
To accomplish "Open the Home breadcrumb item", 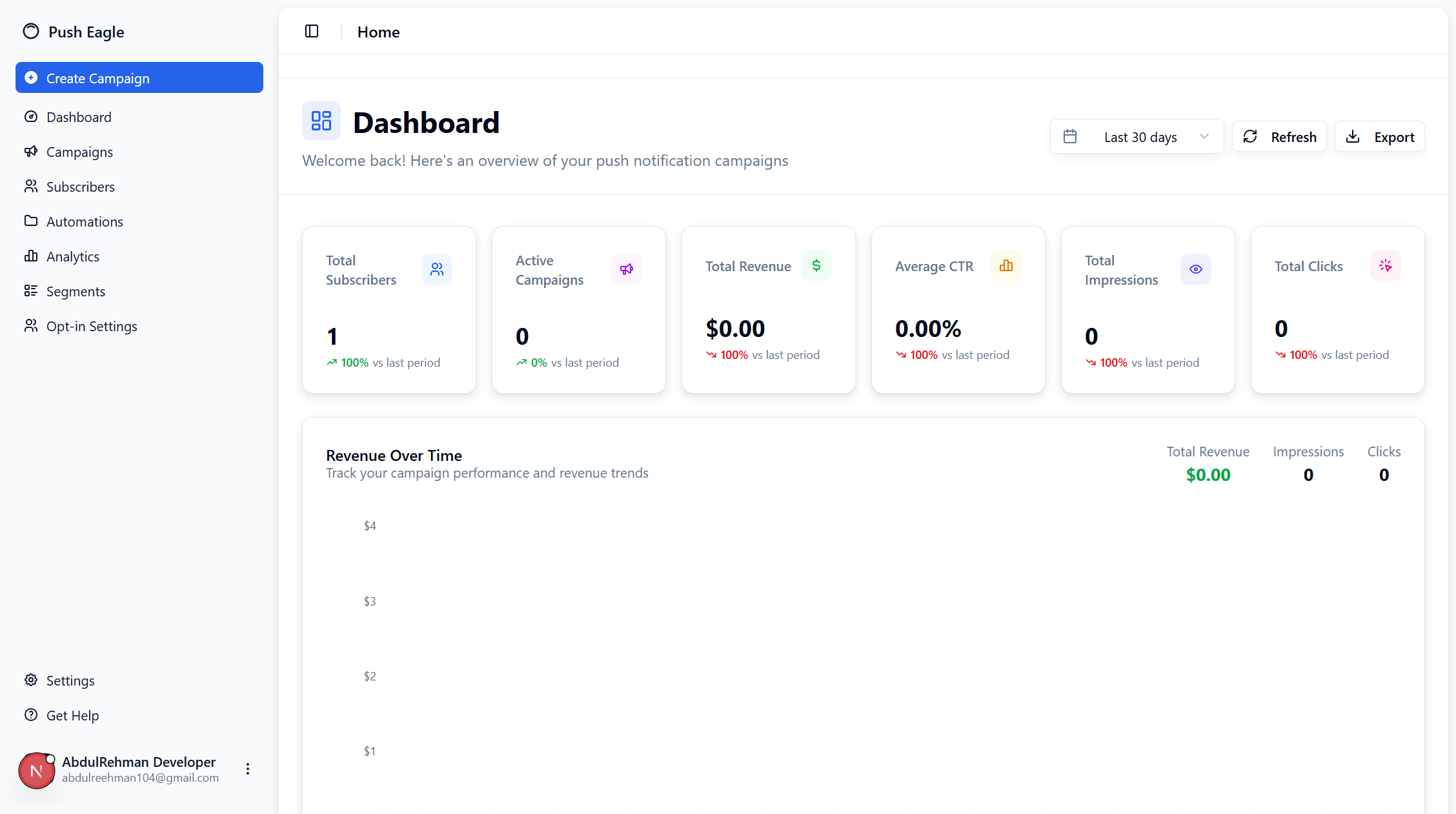I will pyautogui.click(x=378, y=32).
